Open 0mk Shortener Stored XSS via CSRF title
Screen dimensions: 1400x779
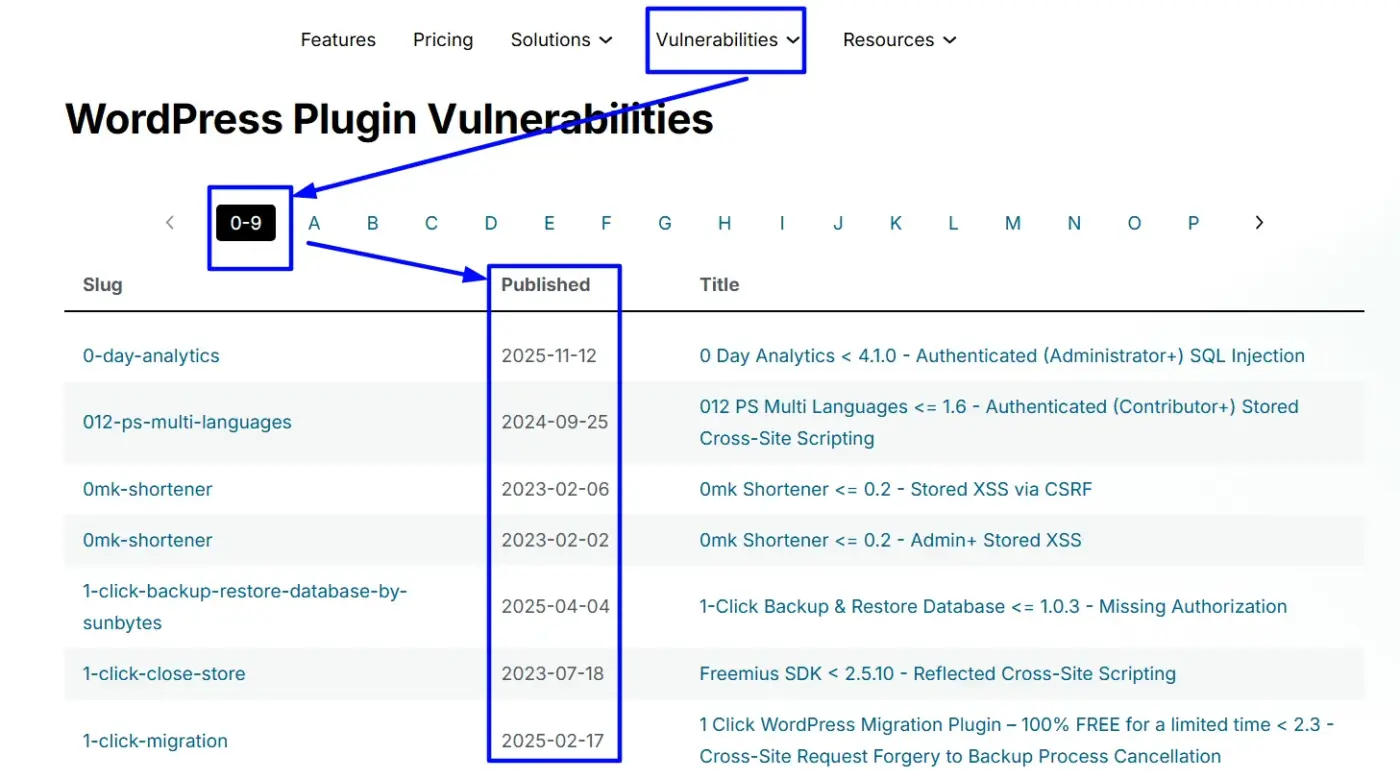coord(896,489)
